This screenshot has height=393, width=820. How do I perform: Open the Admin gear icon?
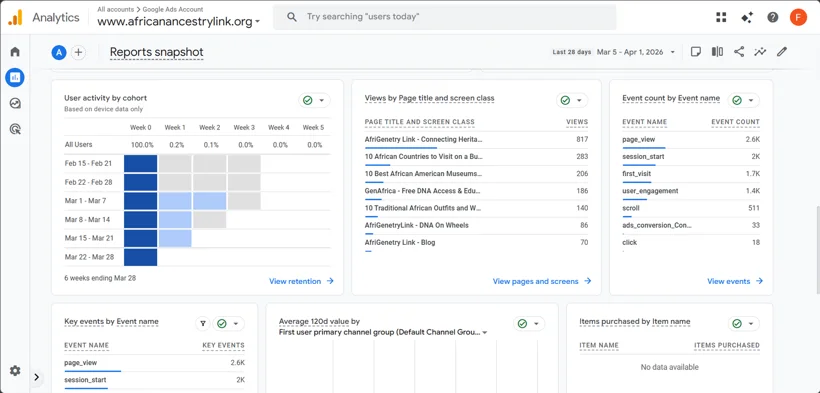pyautogui.click(x=15, y=370)
